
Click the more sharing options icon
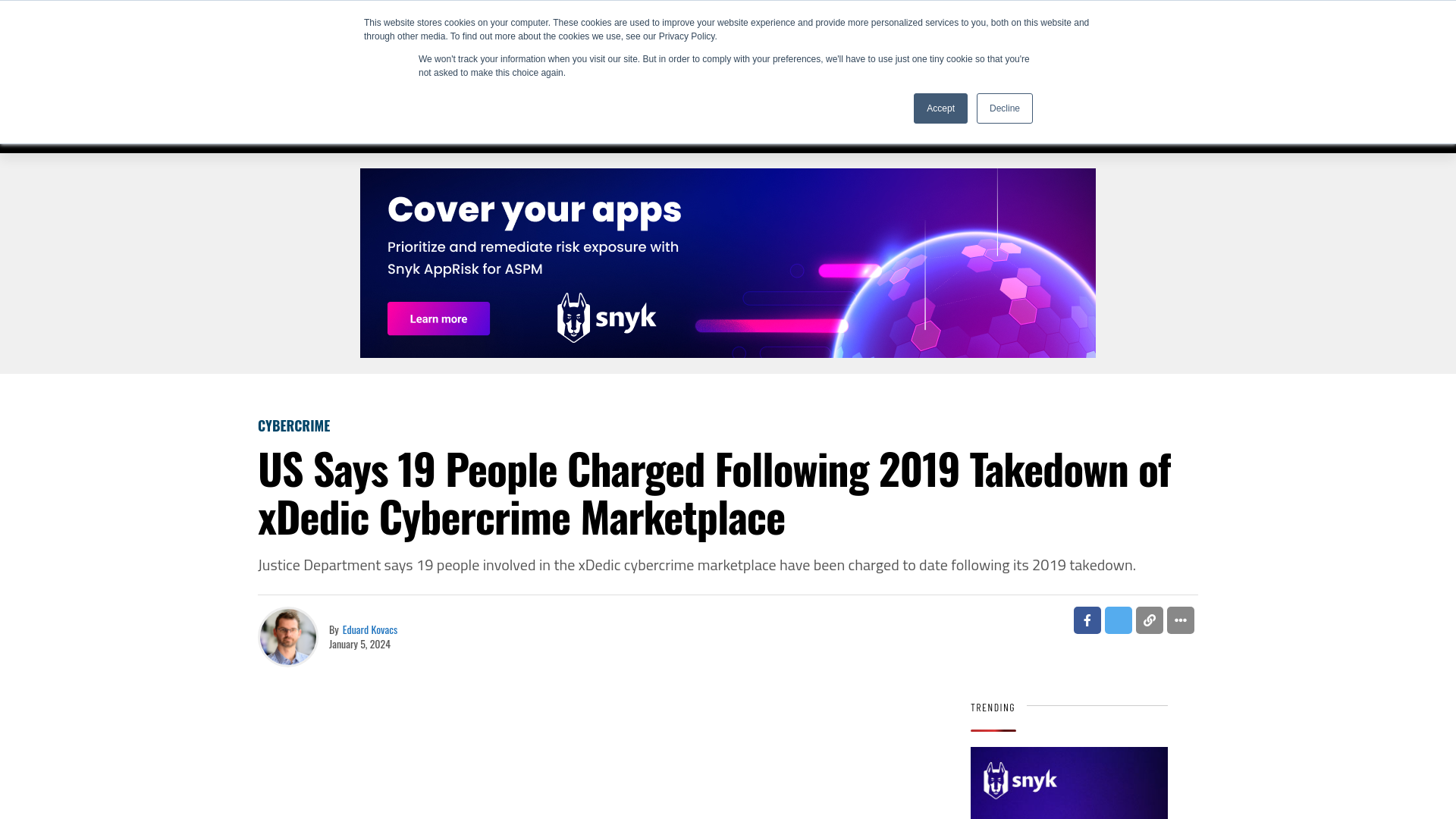[x=1180, y=620]
